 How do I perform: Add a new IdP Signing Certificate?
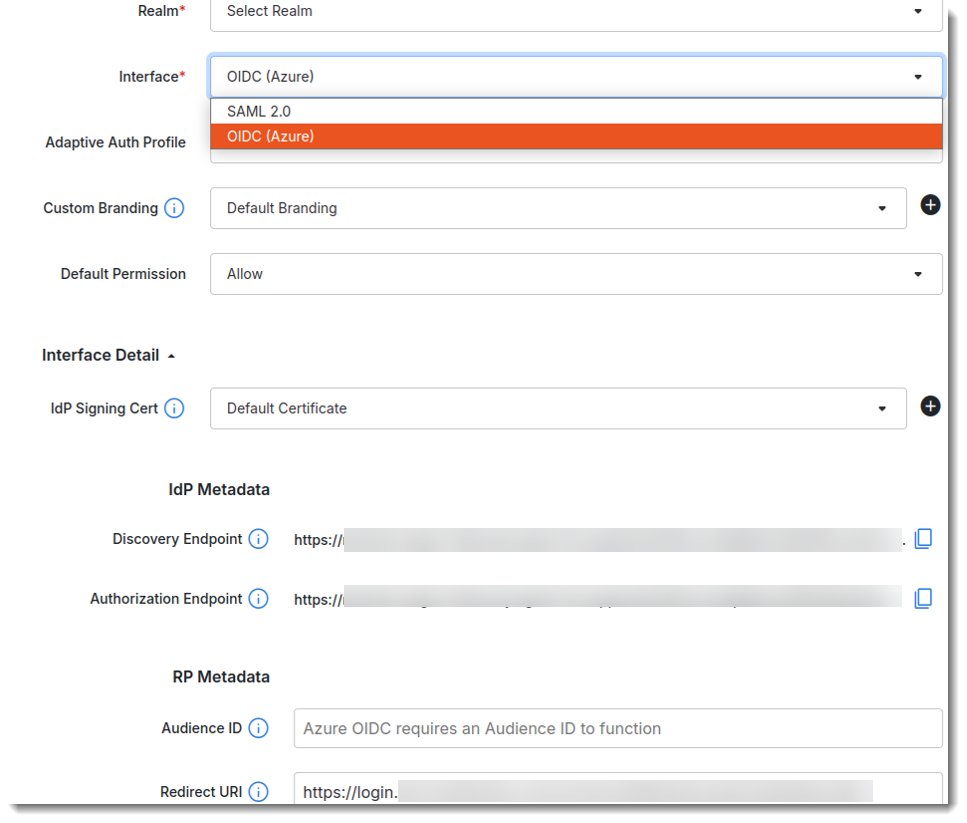930,406
